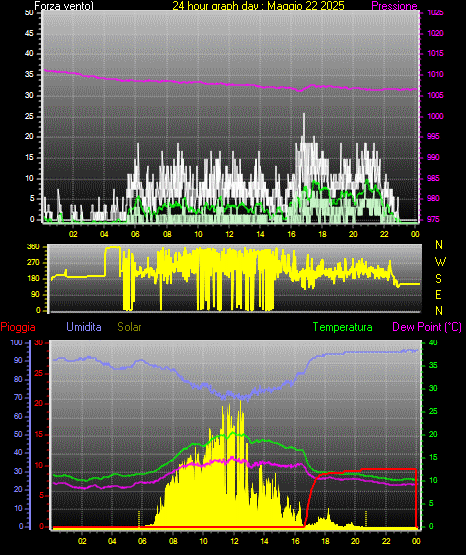The width and height of the screenshot is (466, 555).
Task: Click the Pressione legend label
Action: 394,6
